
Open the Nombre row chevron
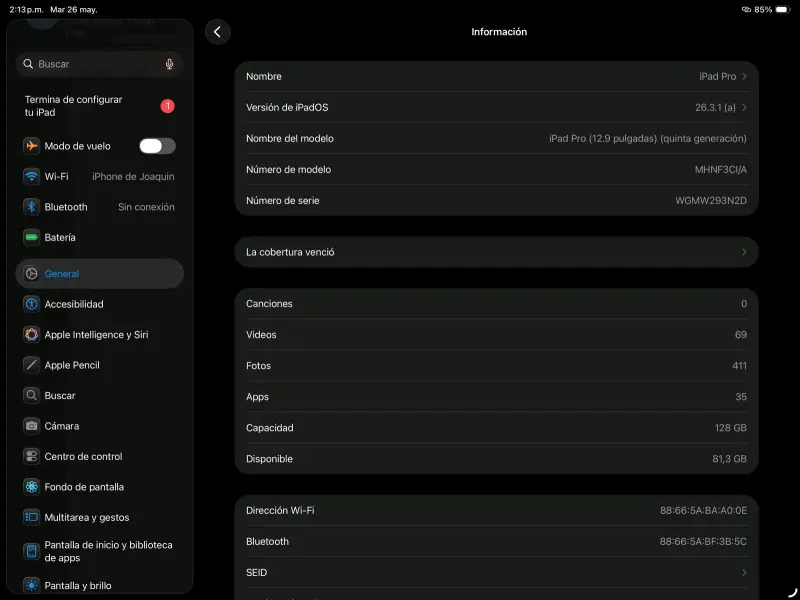tap(744, 77)
